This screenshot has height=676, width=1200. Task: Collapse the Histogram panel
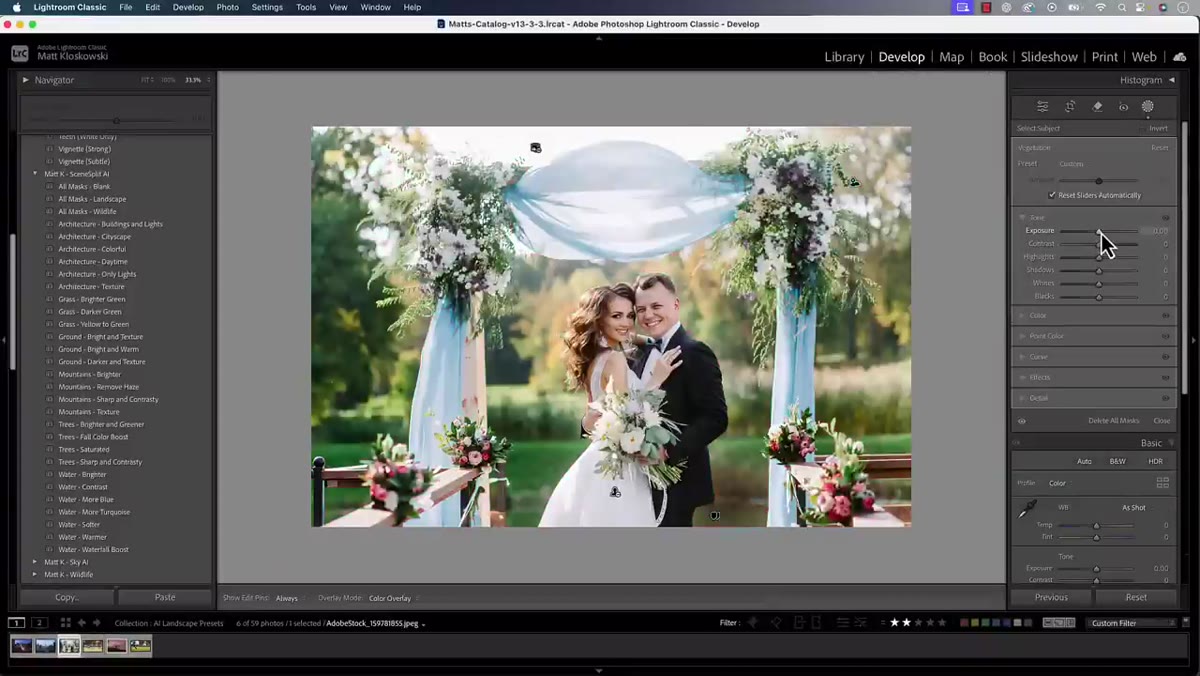point(1172,80)
